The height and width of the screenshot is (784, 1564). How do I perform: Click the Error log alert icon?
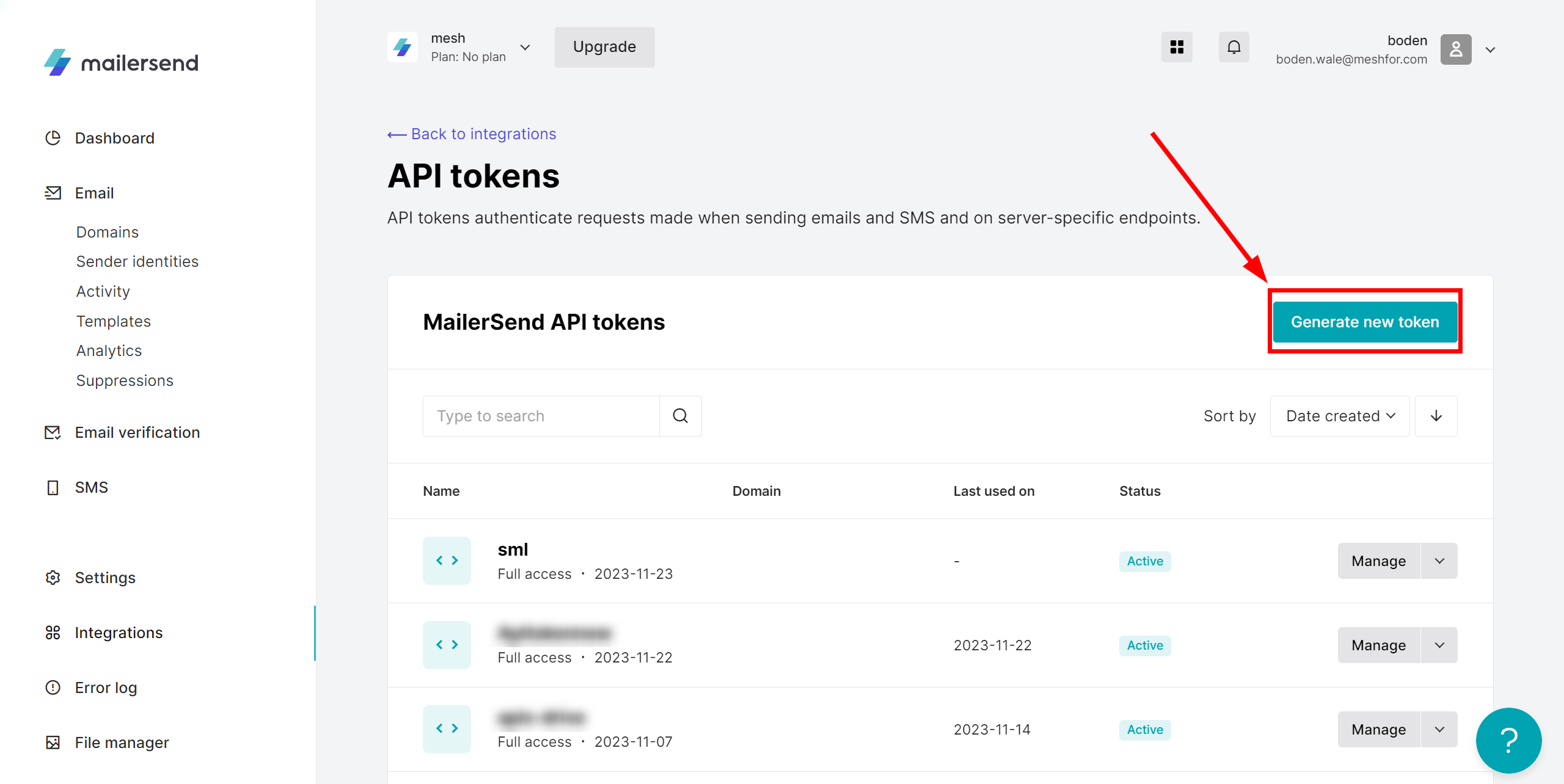click(x=53, y=688)
